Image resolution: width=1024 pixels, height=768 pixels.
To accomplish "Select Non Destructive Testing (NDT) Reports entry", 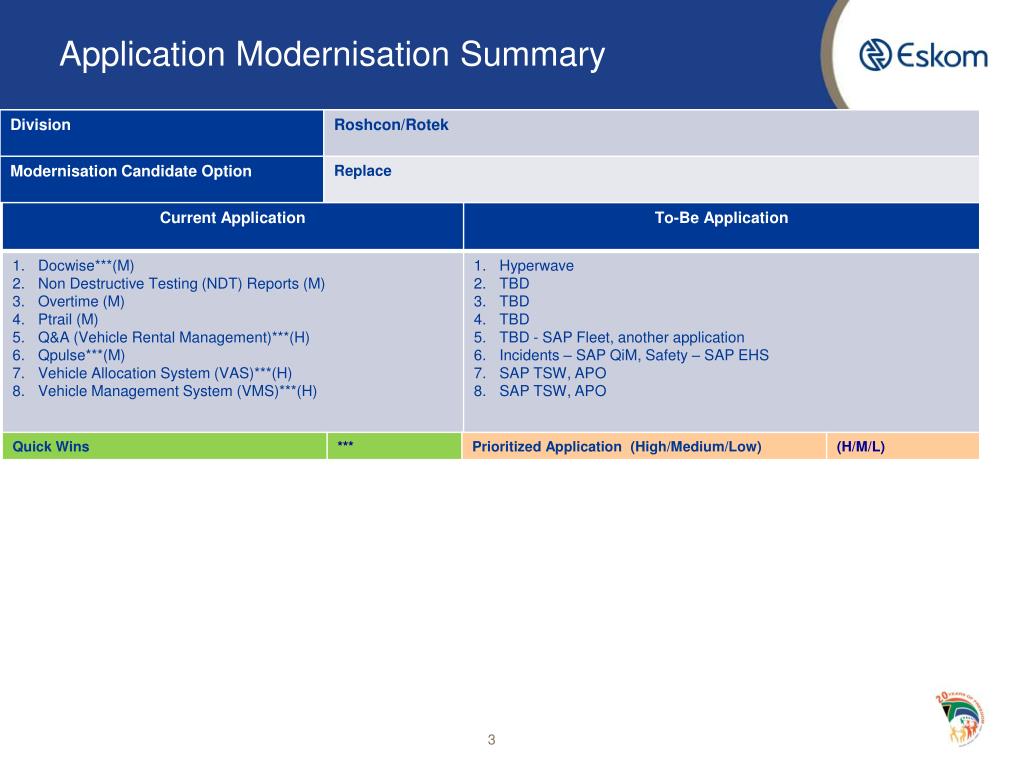I will pyautogui.click(x=181, y=283).
